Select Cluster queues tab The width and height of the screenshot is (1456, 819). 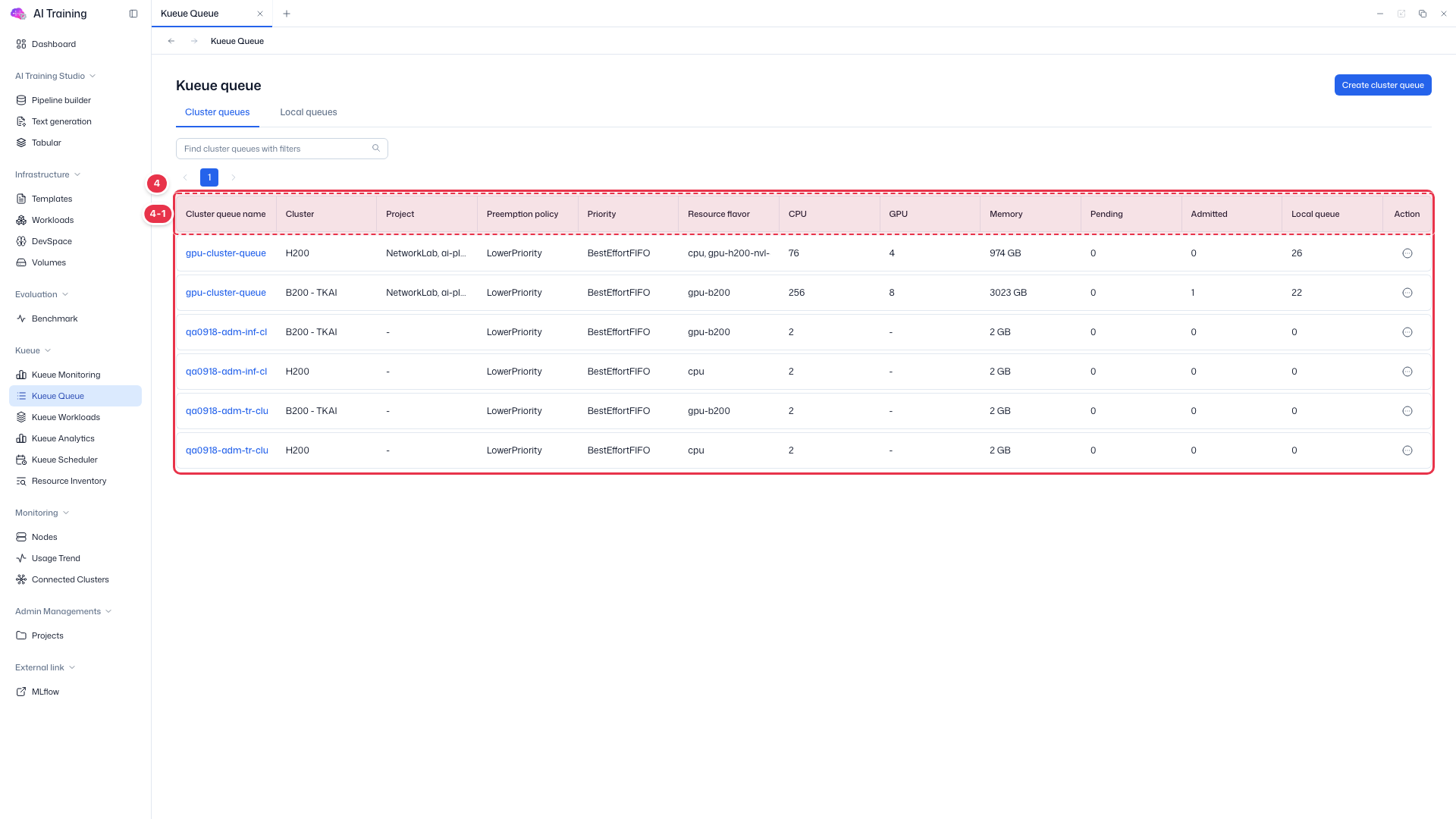pos(217,112)
